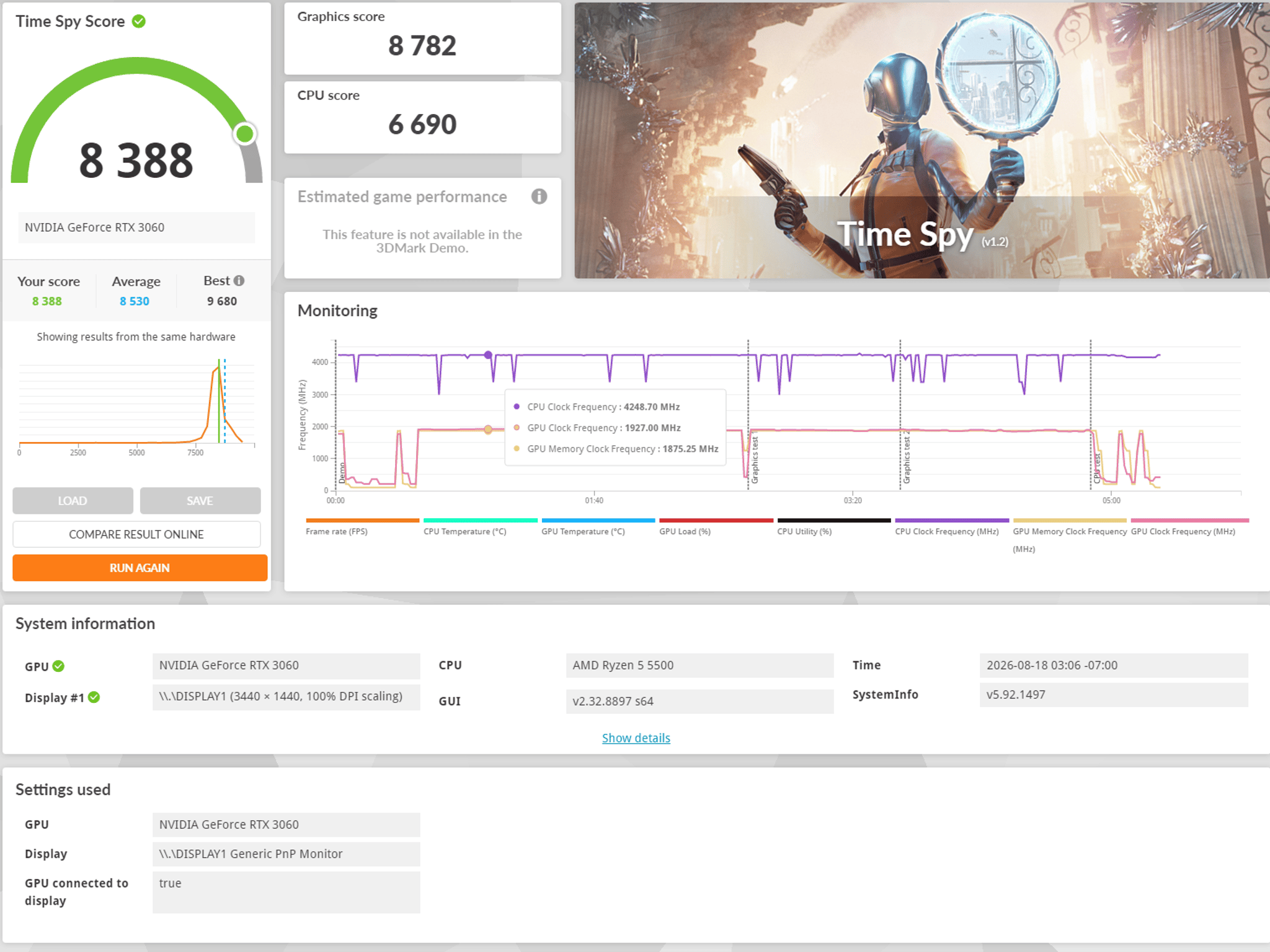This screenshot has width=1270, height=952.
Task: Click the Time Spy hero image
Action: [922, 141]
